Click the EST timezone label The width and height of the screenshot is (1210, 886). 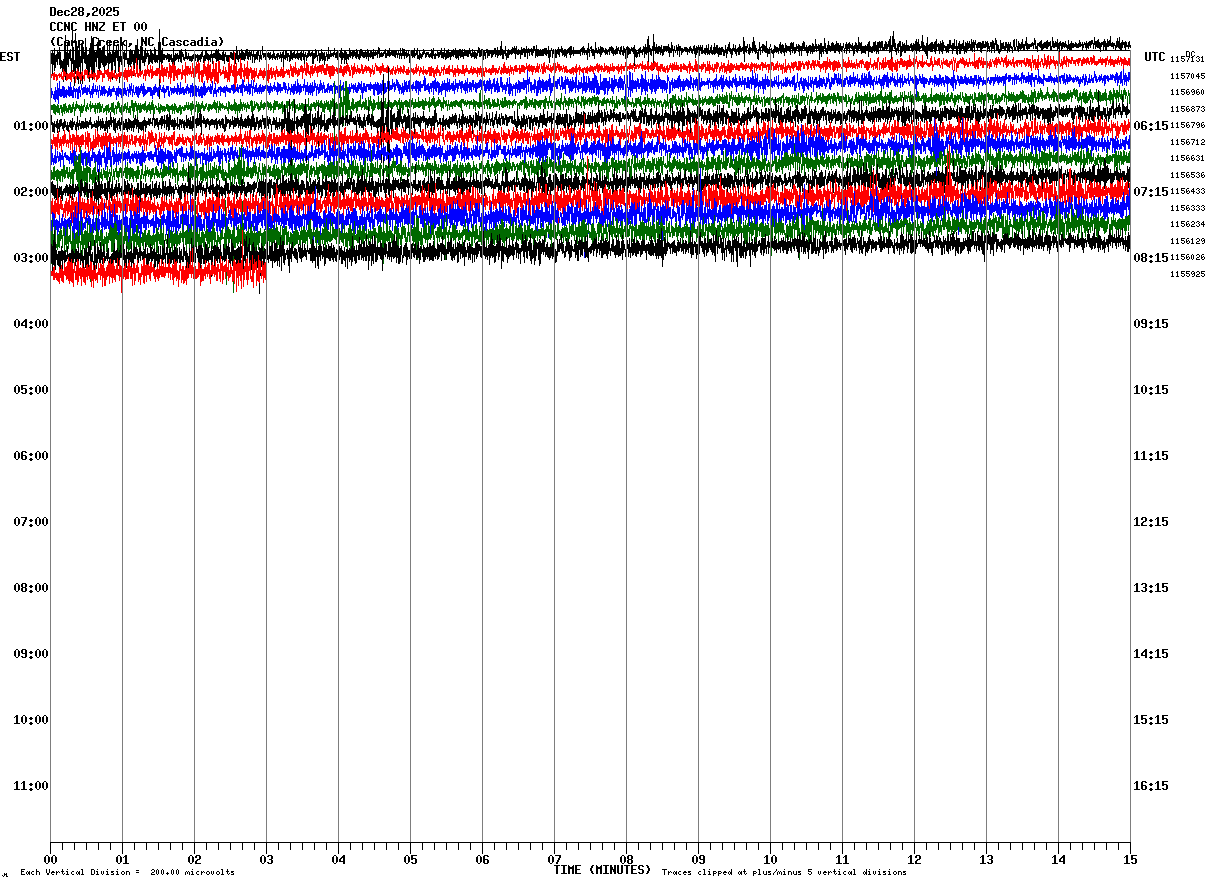[10, 57]
